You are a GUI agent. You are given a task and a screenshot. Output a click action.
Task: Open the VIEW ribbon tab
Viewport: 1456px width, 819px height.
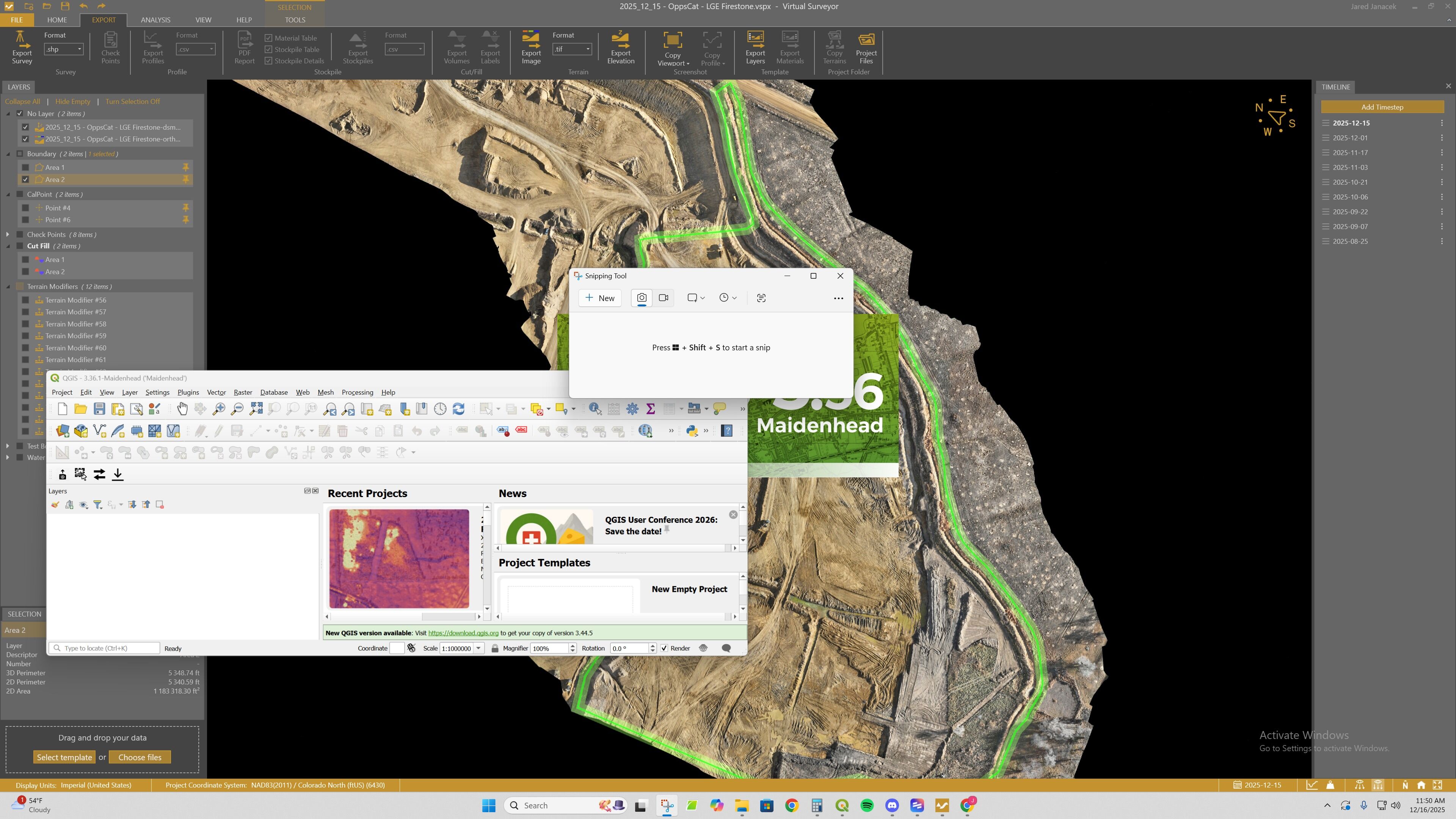click(204, 20)
